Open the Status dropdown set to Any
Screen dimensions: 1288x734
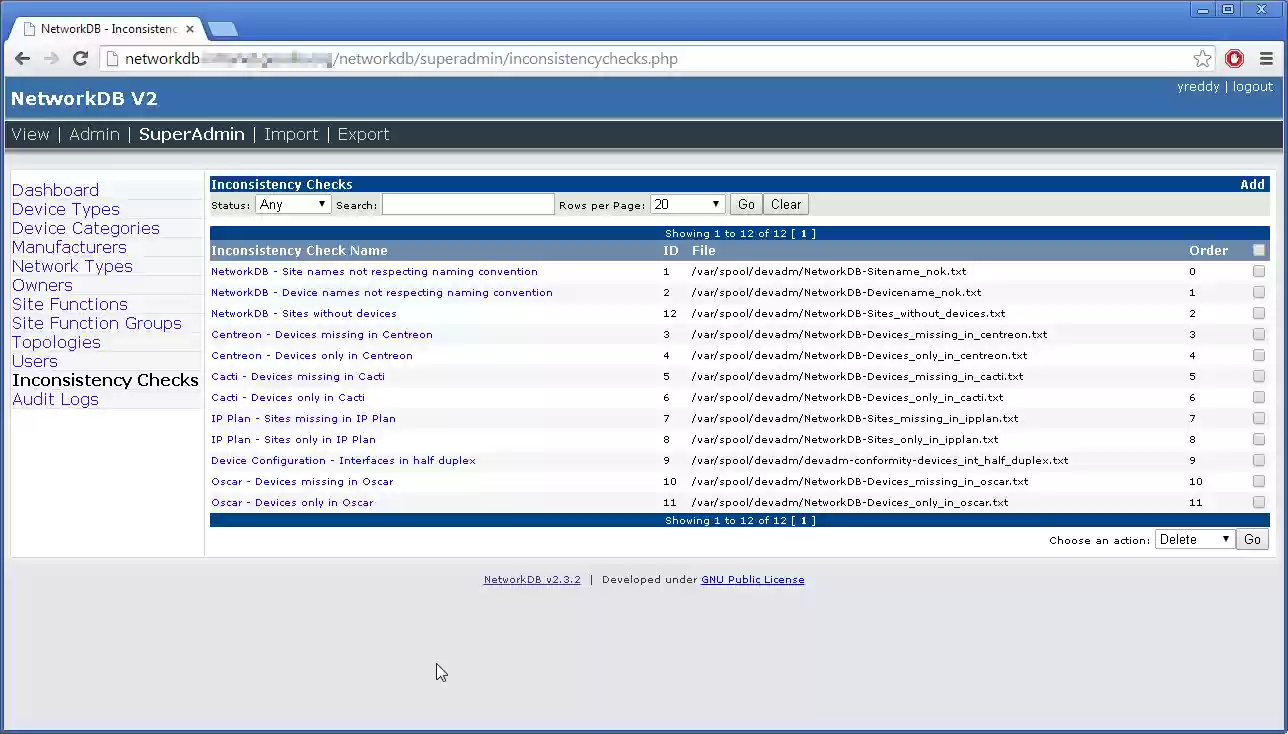(x=293, y=205)
